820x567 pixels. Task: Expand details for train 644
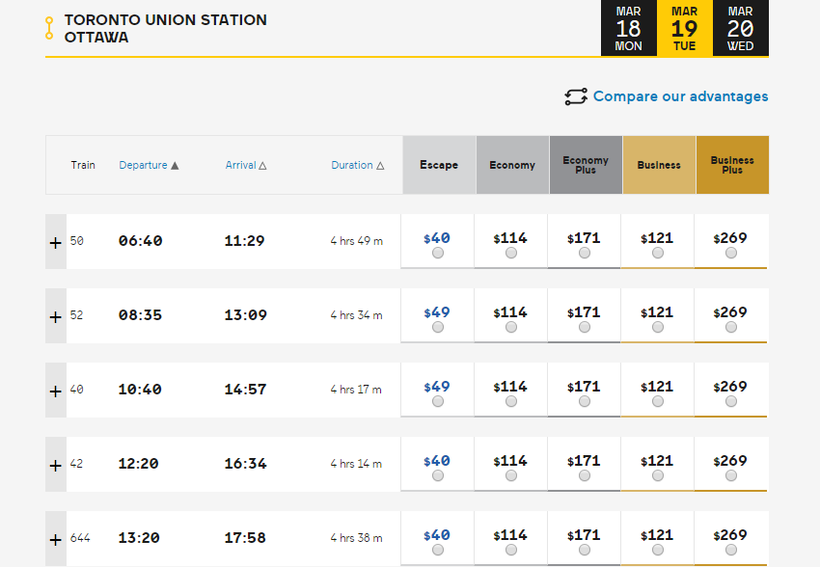coord(56,539)
